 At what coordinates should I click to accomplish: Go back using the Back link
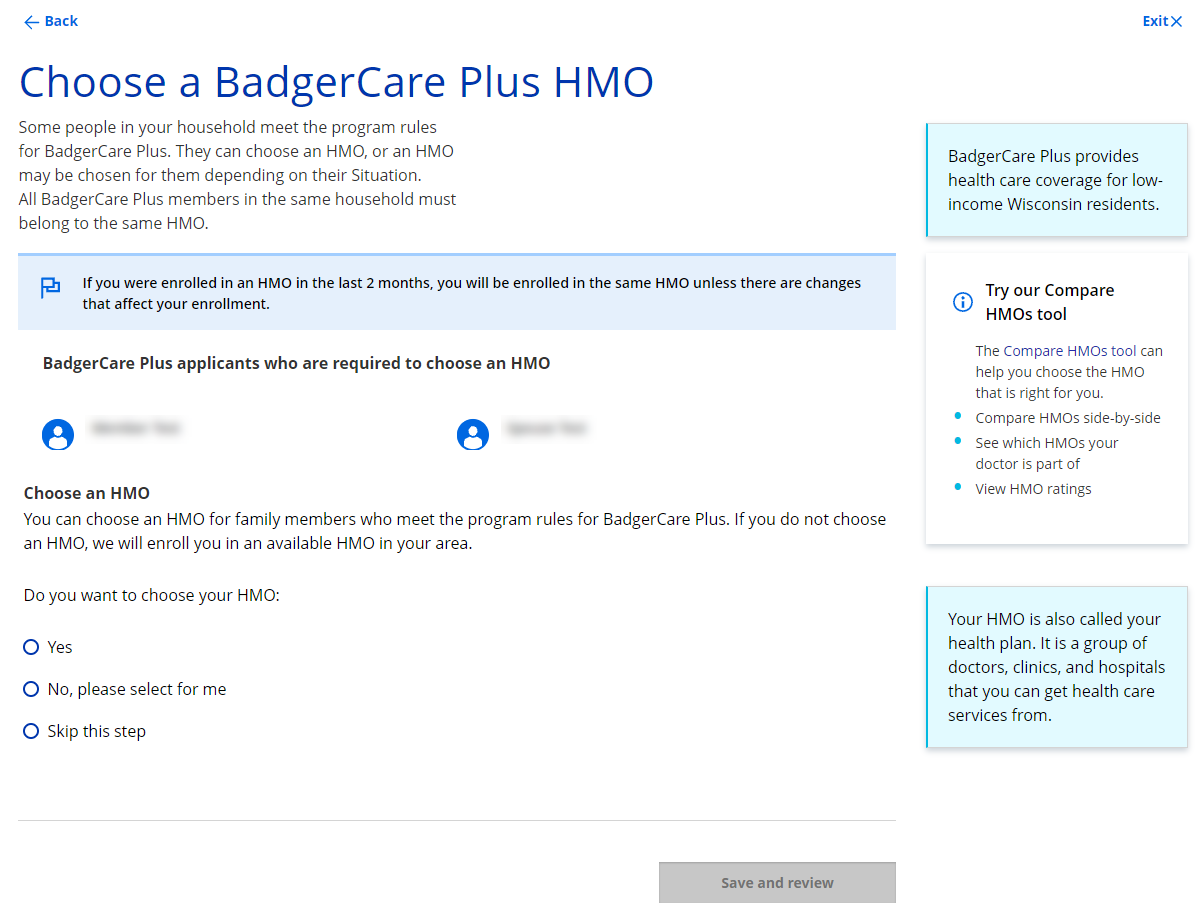[61, 21]
